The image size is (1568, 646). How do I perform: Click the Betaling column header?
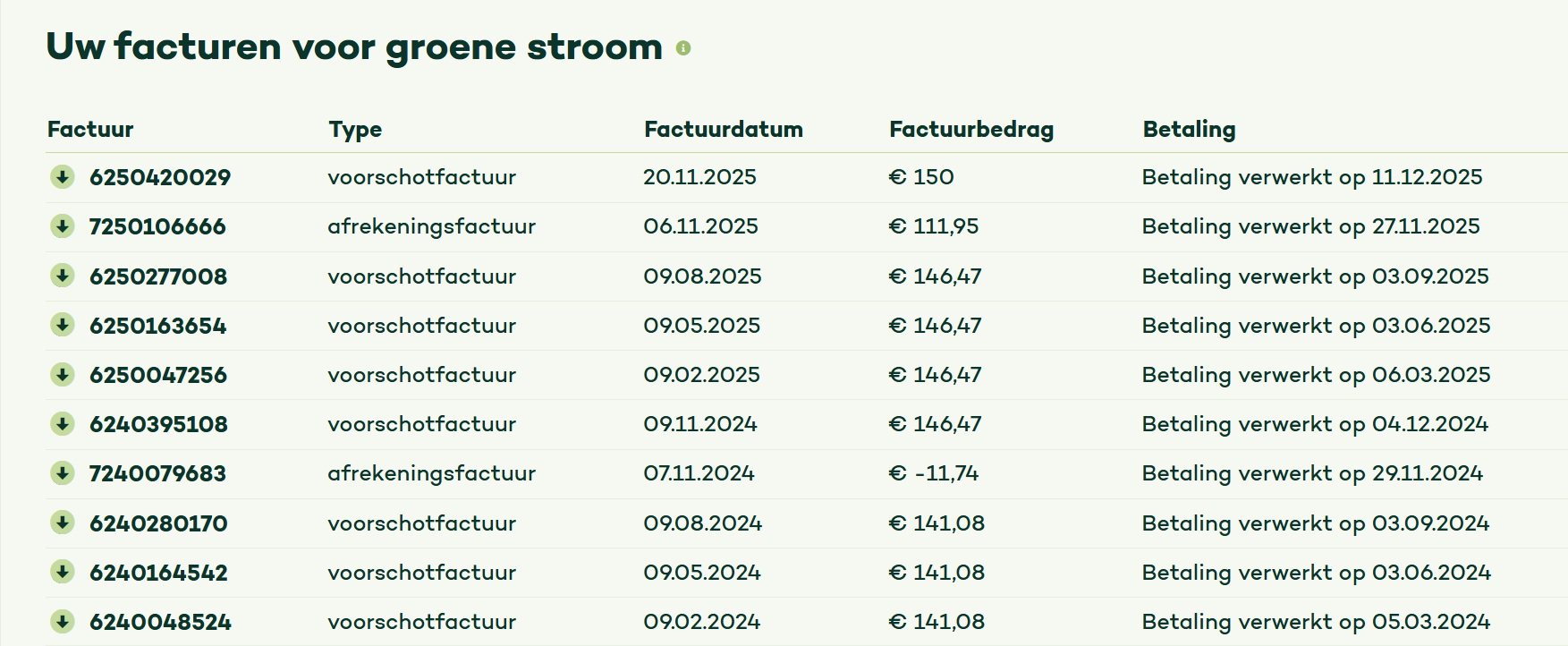pos(1189,130)
